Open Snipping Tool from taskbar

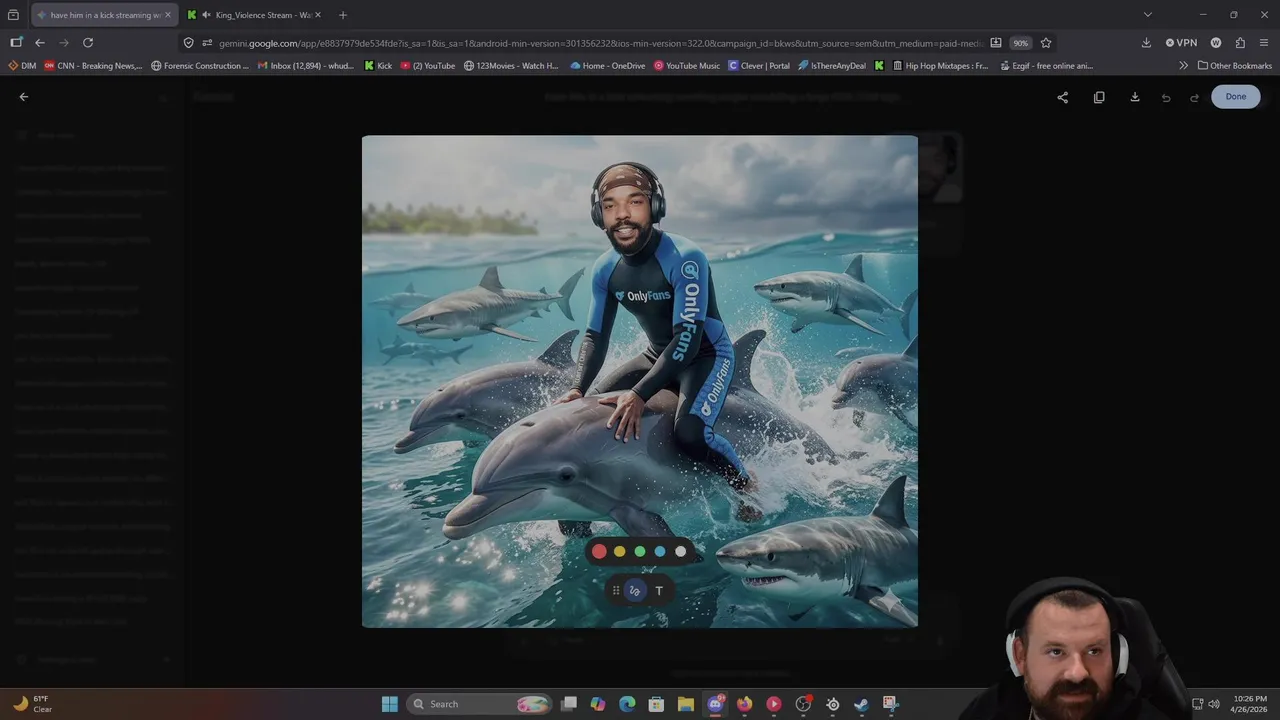(890, 704)
